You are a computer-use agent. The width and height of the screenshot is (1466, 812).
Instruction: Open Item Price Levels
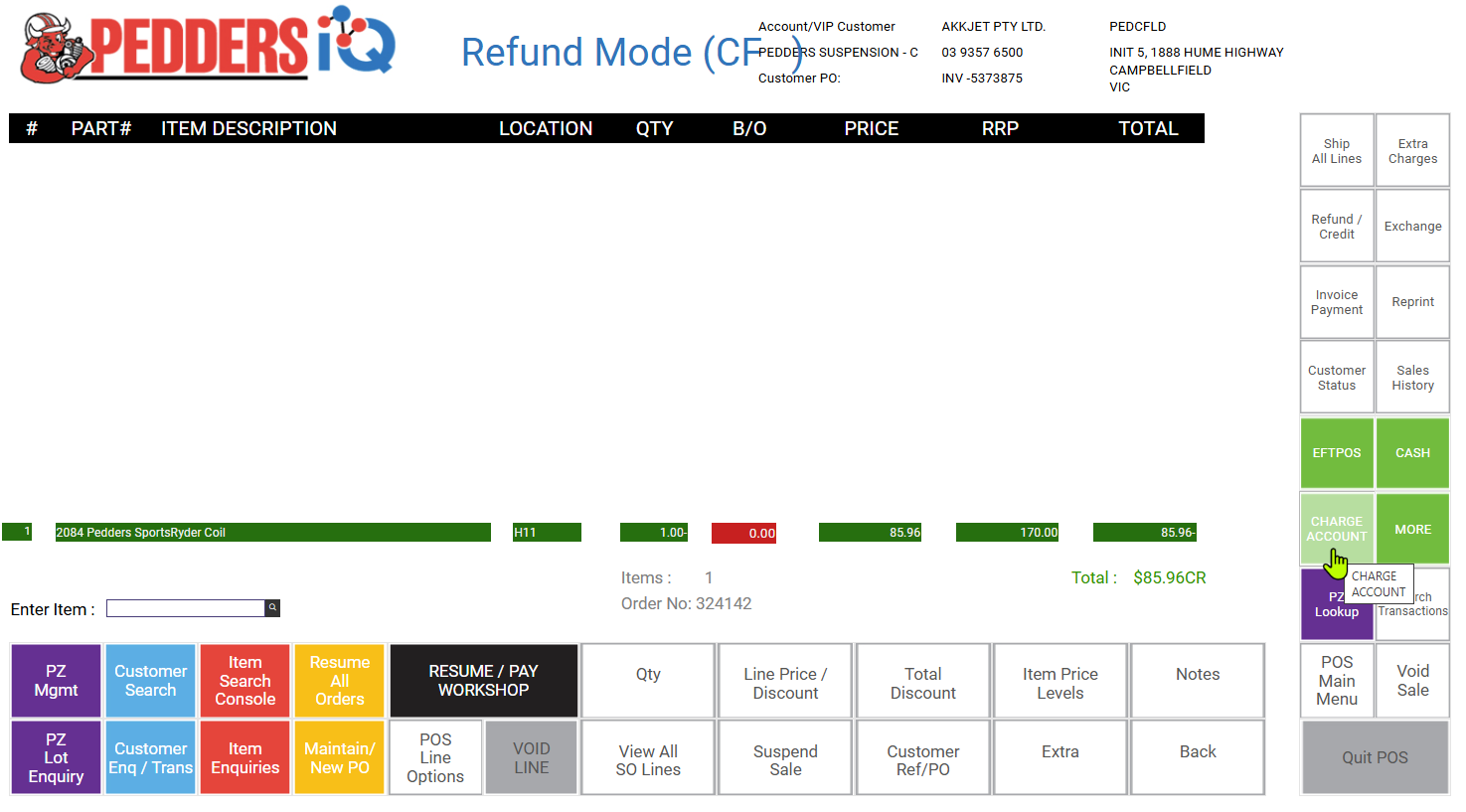click(1060, 681)
